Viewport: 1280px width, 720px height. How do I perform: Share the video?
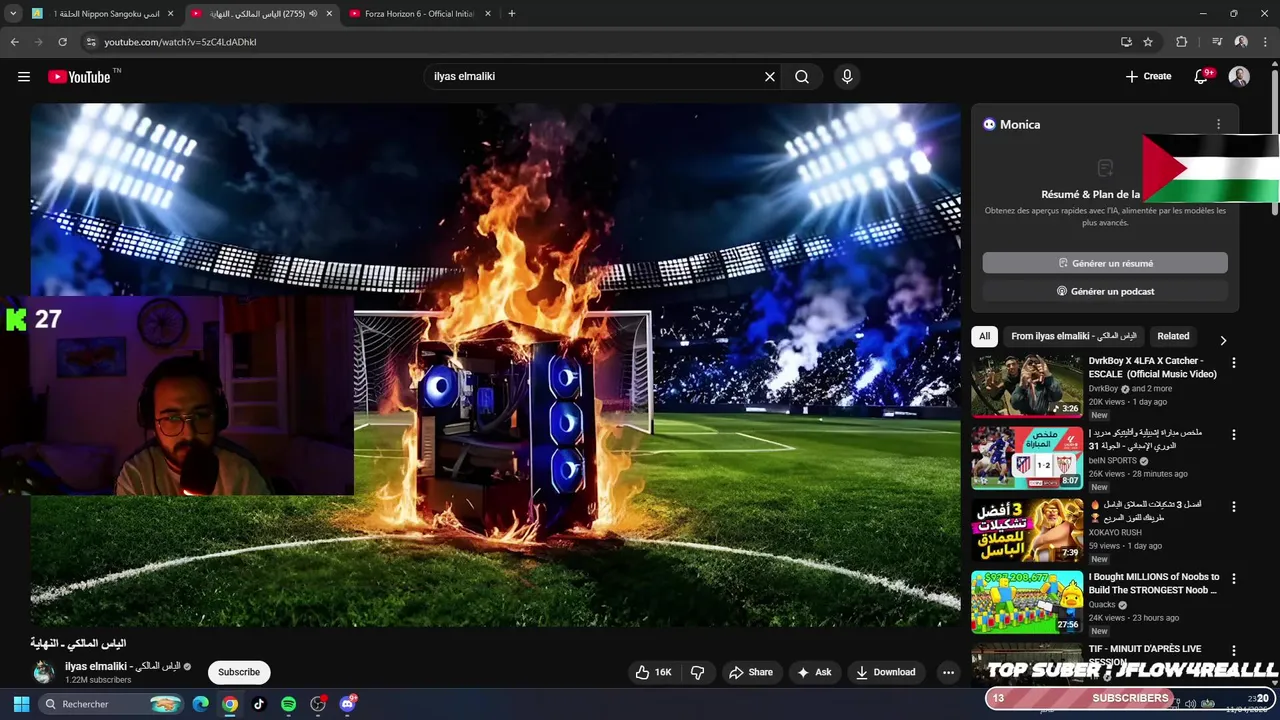[x=751, y=672]
